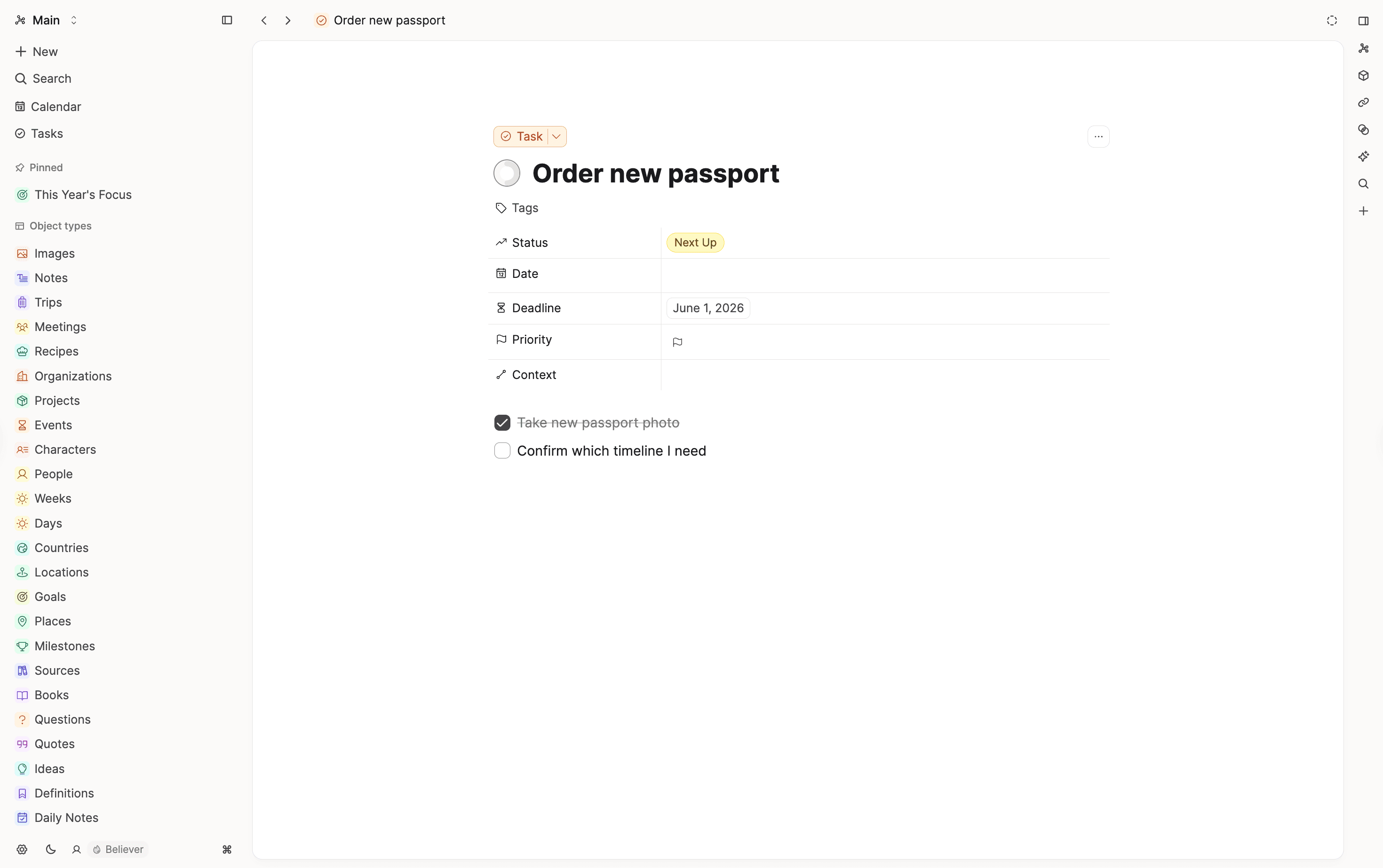This screenshot has width=1383, height=868.
Task: Go to Tasks in the sidebar
Action: pos(47,133)
